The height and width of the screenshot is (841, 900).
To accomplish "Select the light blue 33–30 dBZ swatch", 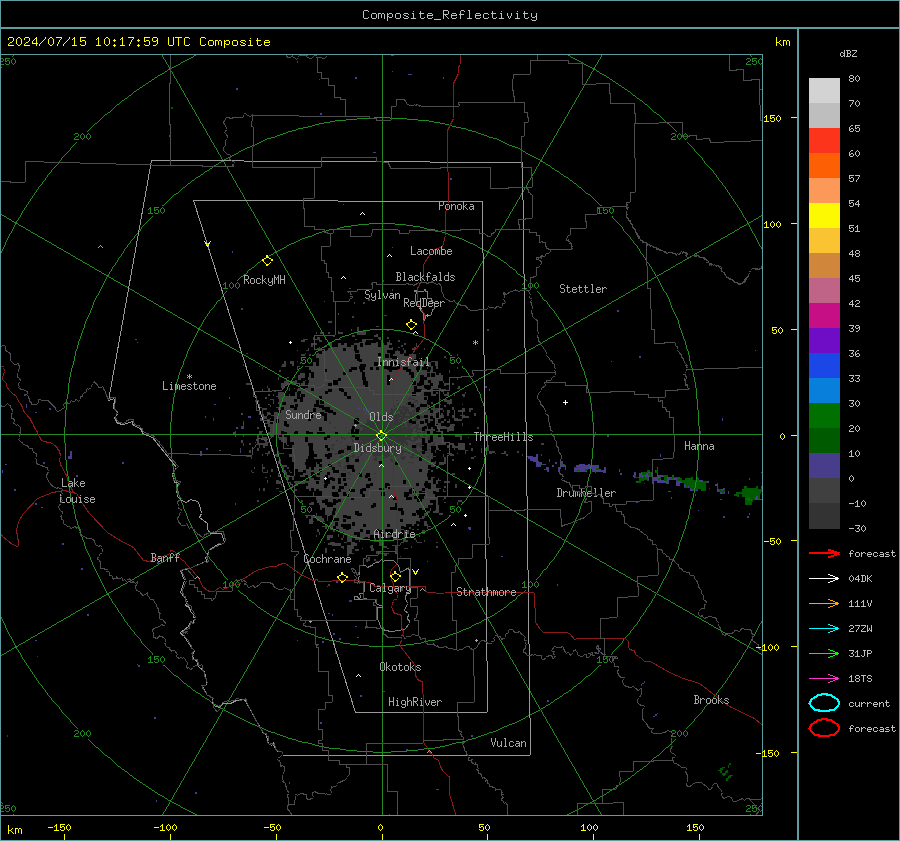I will (x=824, y=391).
